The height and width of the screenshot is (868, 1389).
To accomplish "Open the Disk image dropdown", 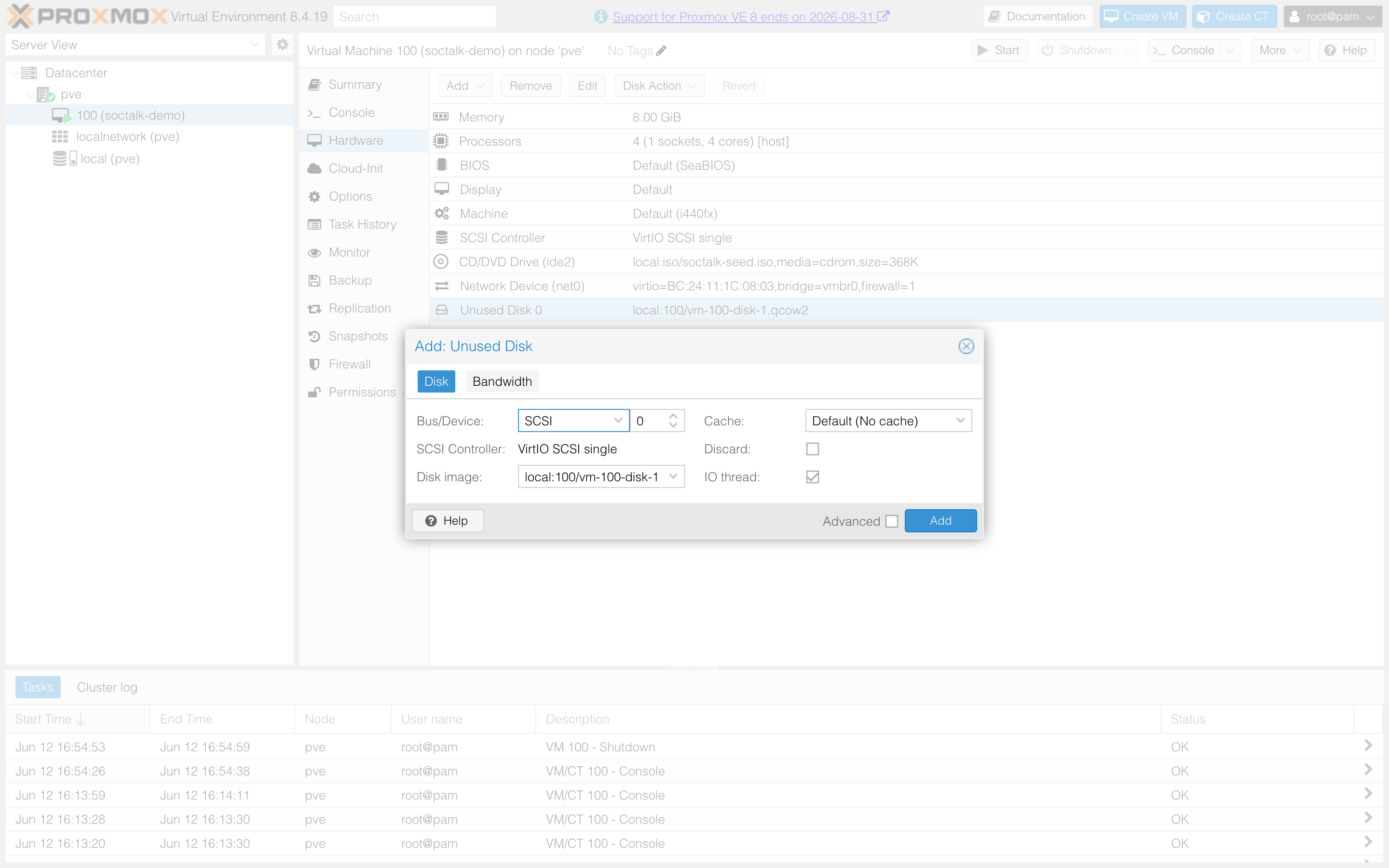I will coord(601,477).
